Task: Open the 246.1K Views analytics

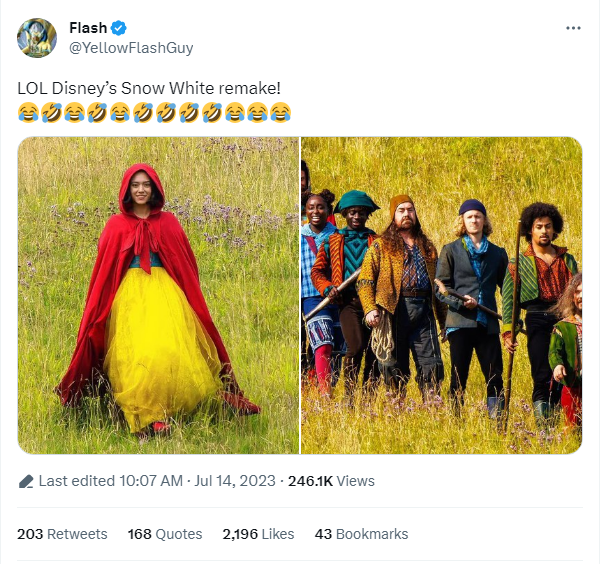Action: click(331, 481)
